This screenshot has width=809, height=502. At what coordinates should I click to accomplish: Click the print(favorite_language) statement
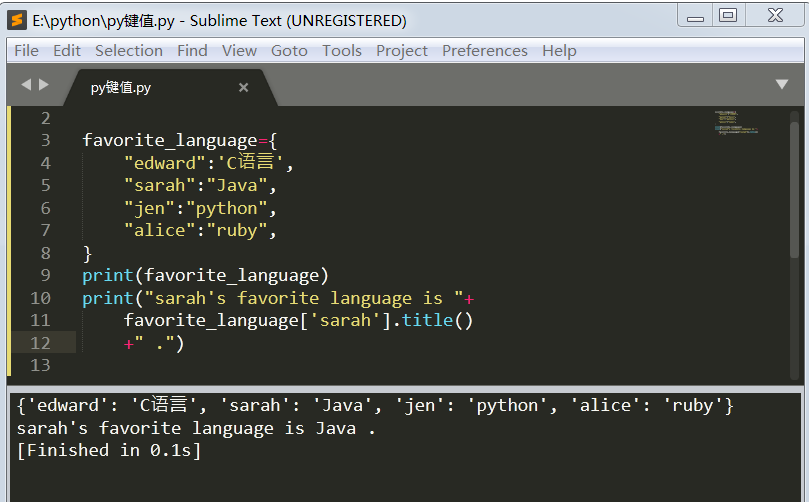point(205,276)
